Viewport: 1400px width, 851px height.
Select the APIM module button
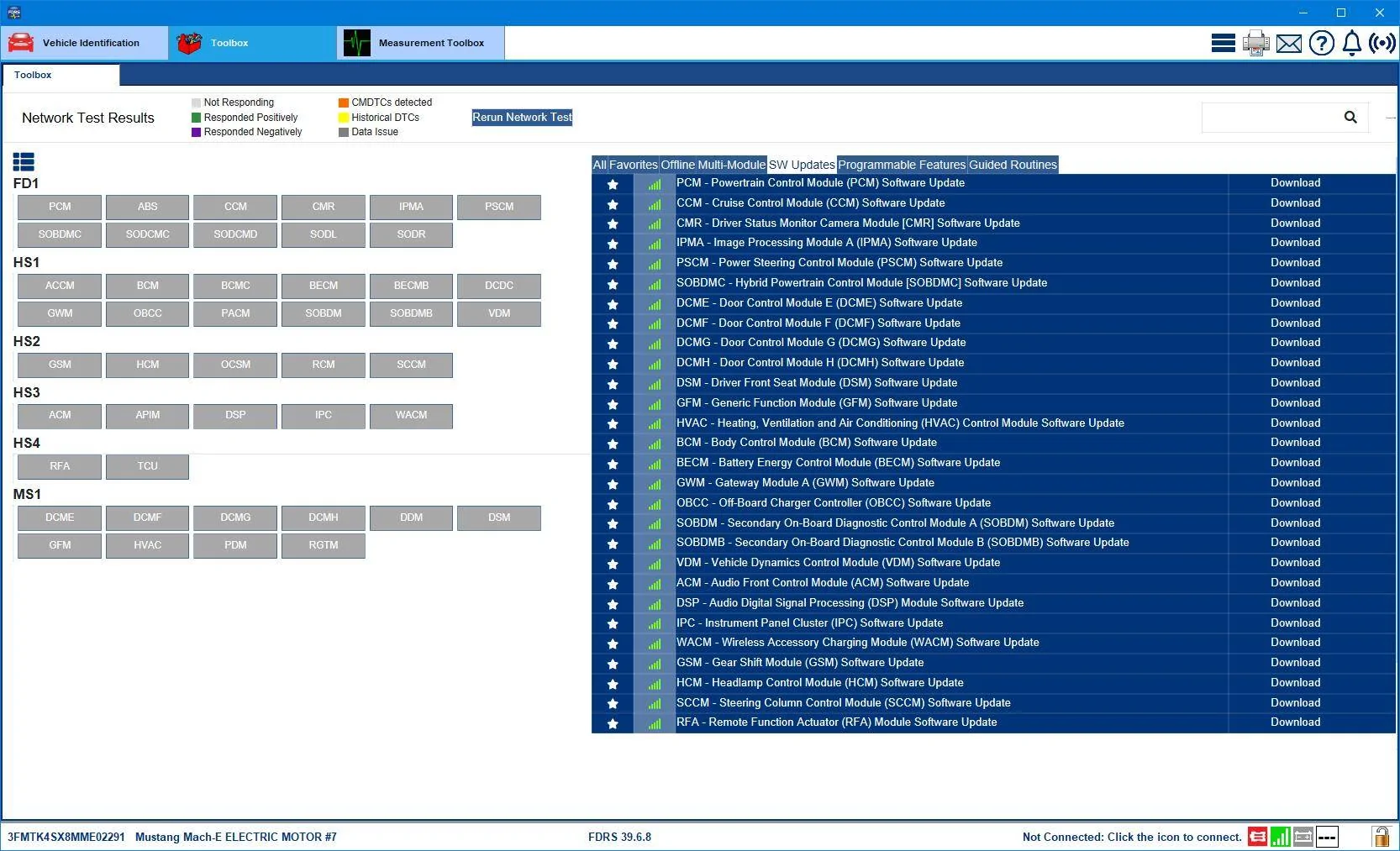[148, 416]
